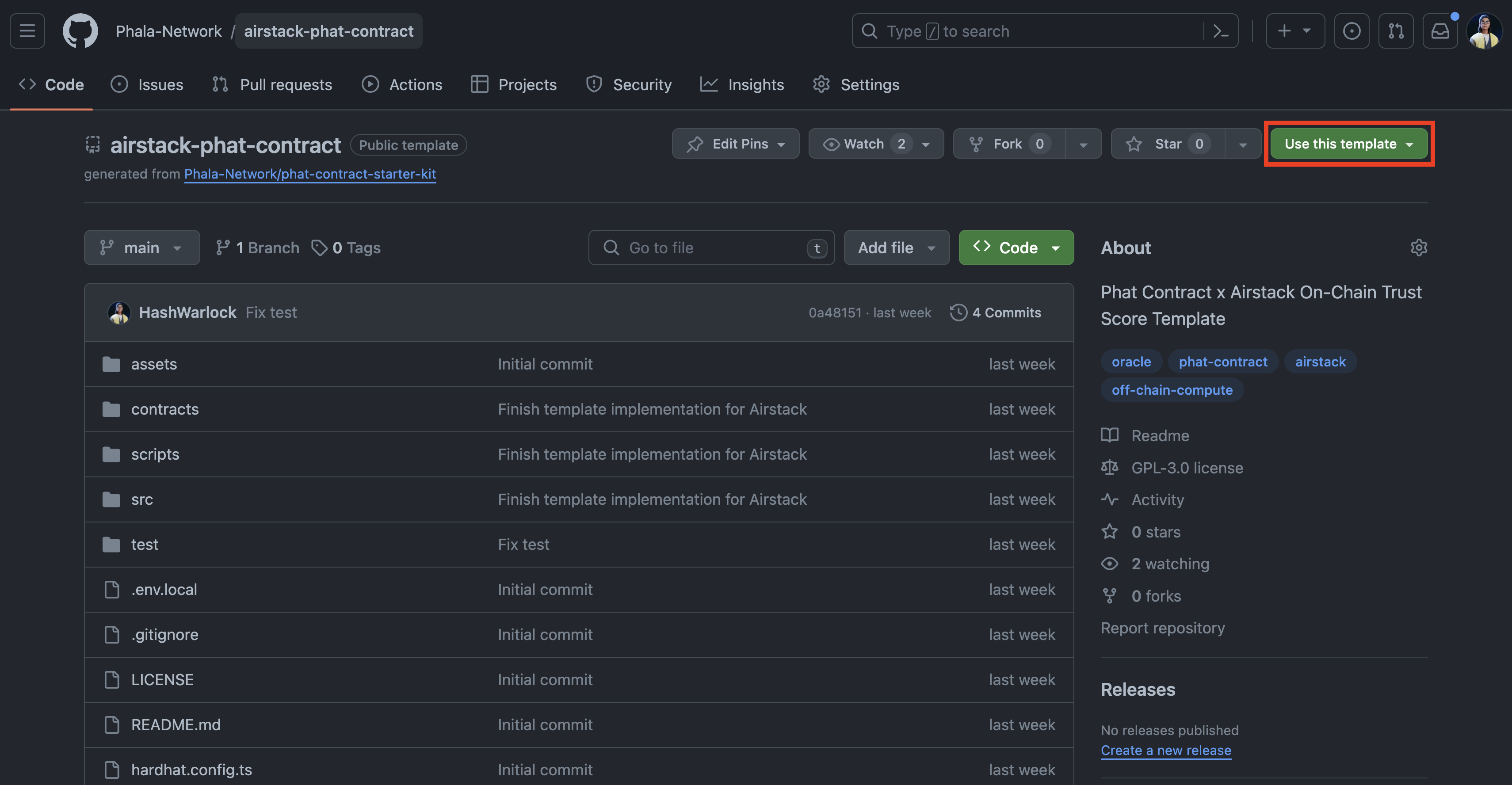Screen dimensions: 1512x785
Task: Click the GitHub logo icon
Action: [x=80, y=30]
